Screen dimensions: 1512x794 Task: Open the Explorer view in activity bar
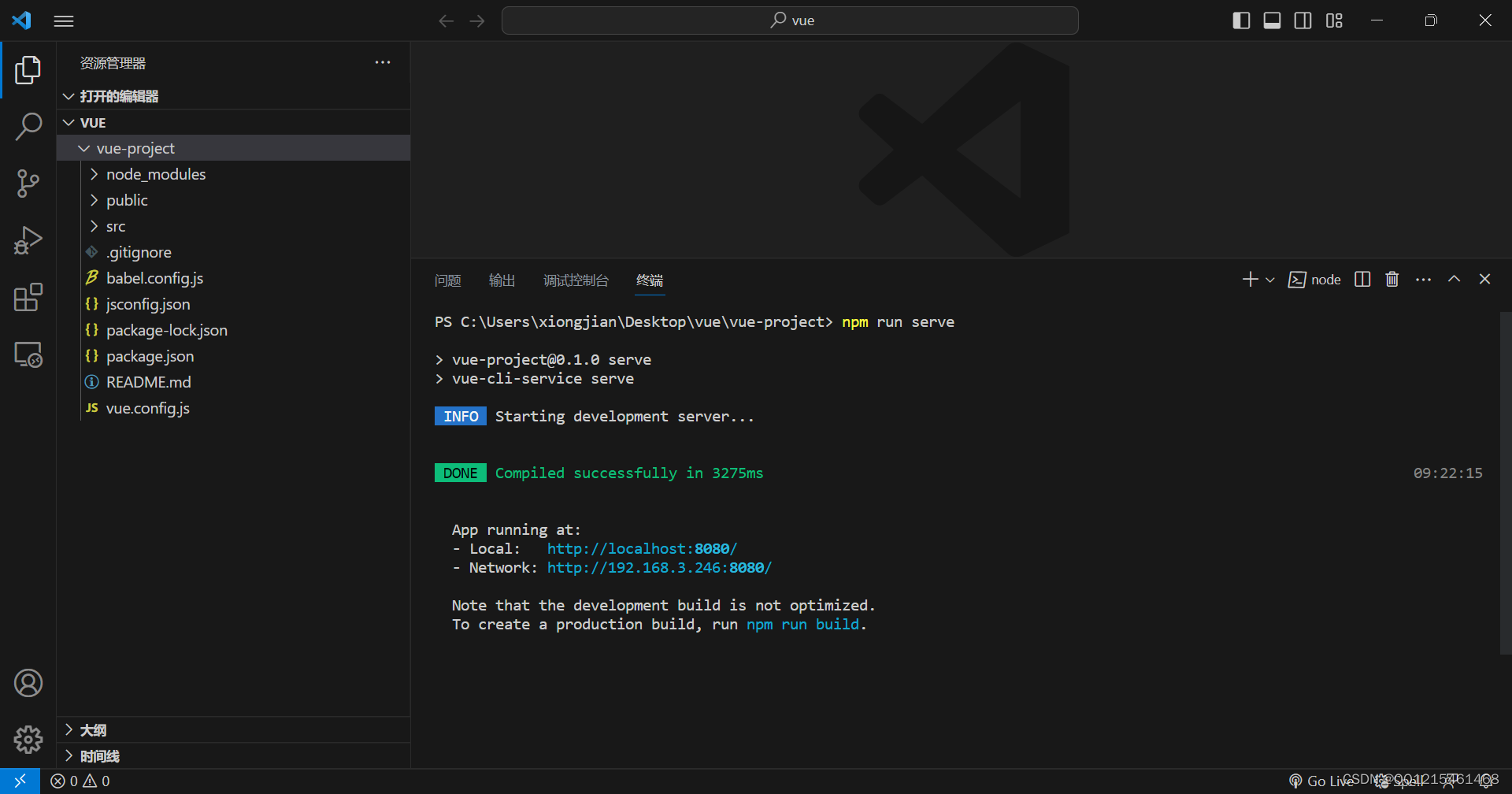(x=28, y=70)
